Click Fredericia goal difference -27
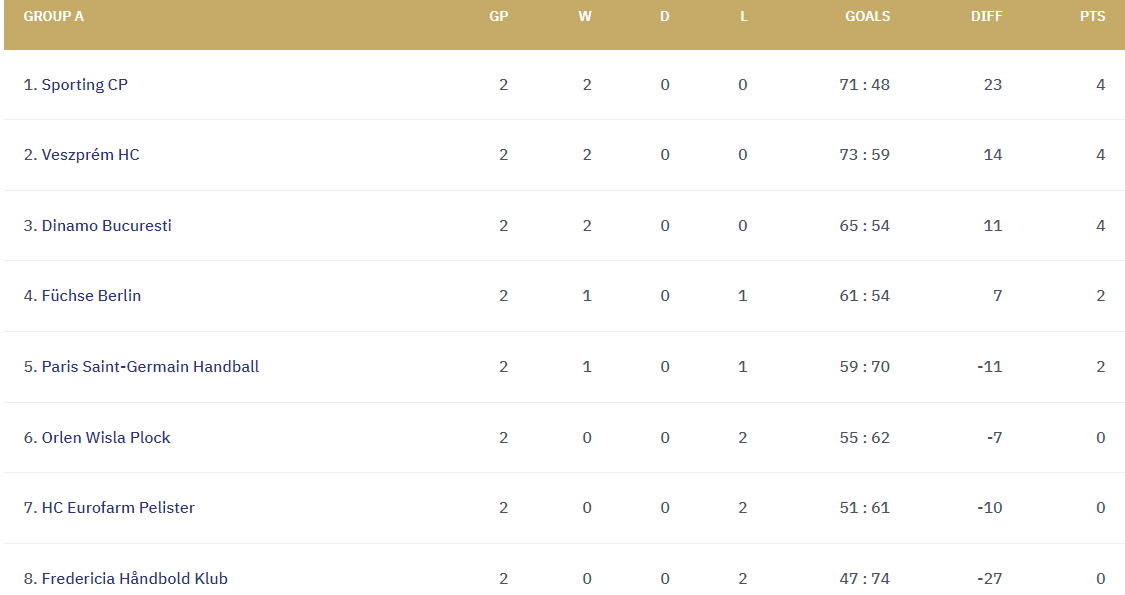The height and width of the screenshot is (595, 1125). pyautogui.click(x=989, y=578)
